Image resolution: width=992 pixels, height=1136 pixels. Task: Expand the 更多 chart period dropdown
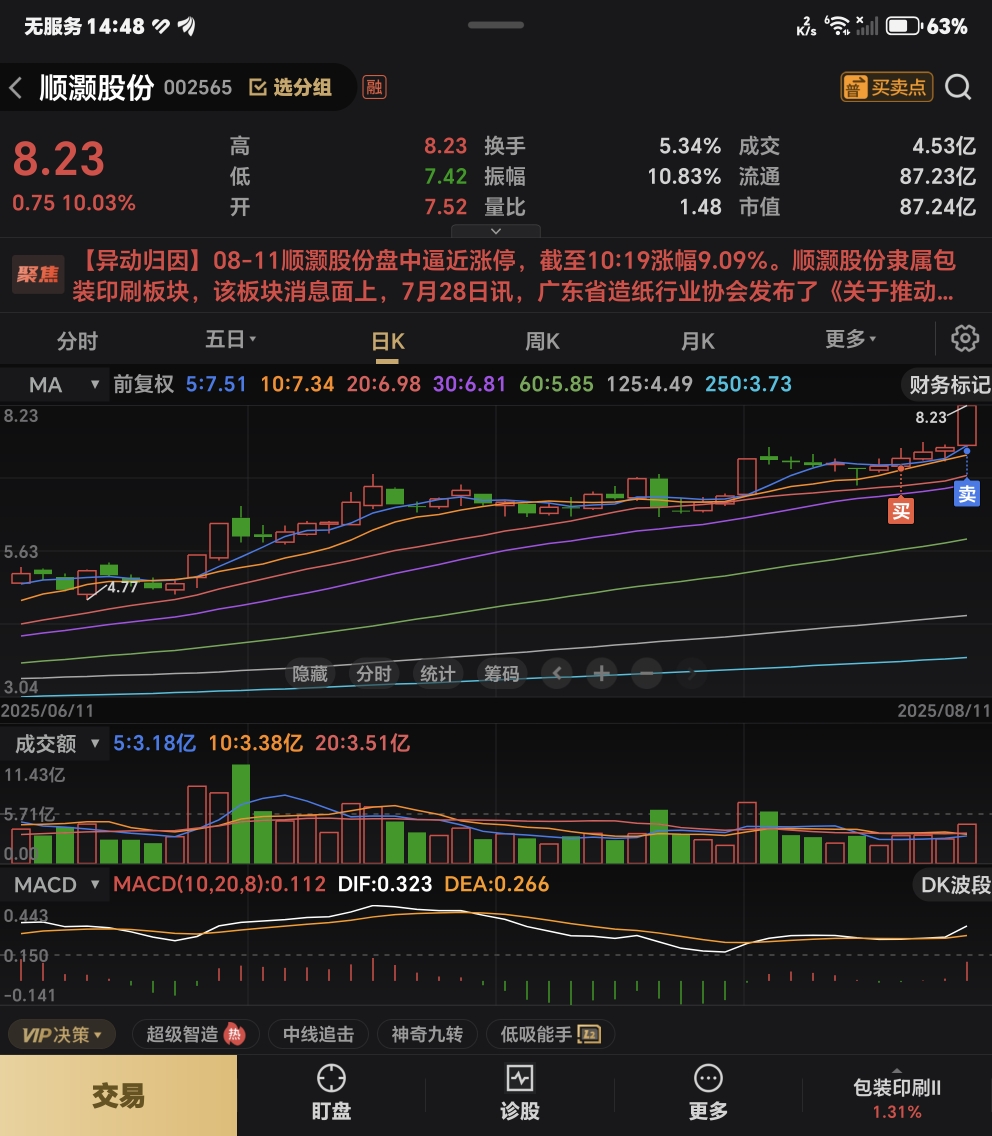tap(851, 338)
